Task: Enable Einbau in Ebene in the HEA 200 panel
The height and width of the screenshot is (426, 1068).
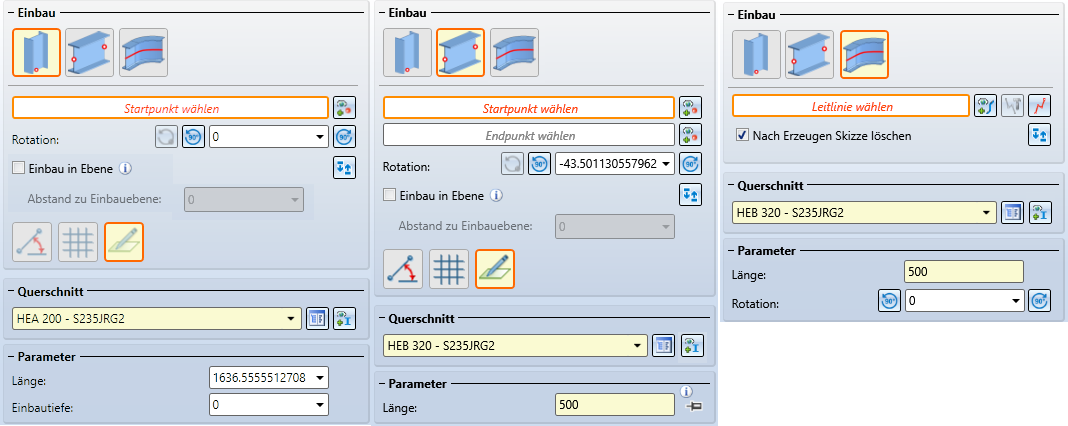Action: tap(20, 168)
